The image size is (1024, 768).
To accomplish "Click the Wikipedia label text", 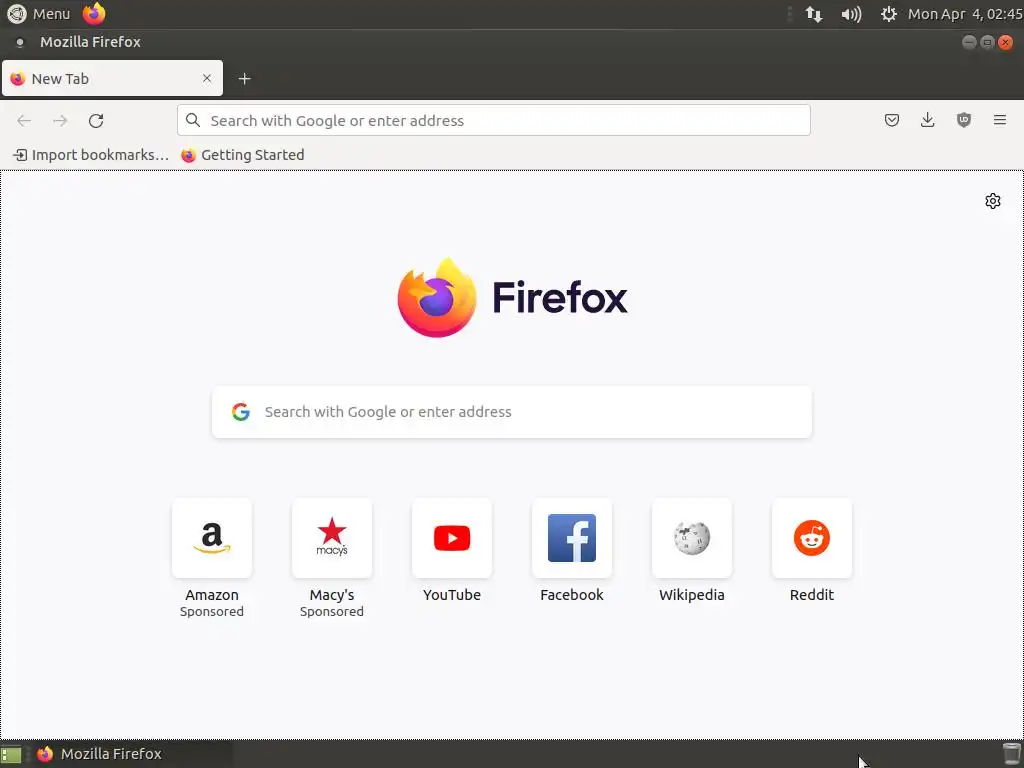I will click(x=692, y=595).
